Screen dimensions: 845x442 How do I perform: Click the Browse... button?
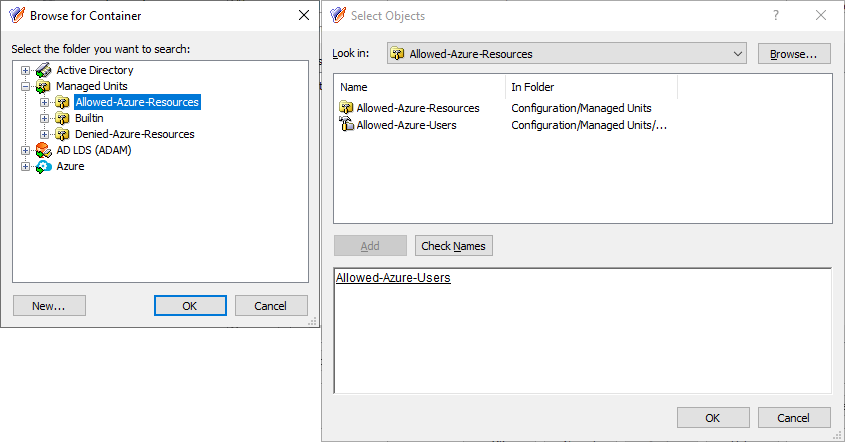(x=794, y=54)
